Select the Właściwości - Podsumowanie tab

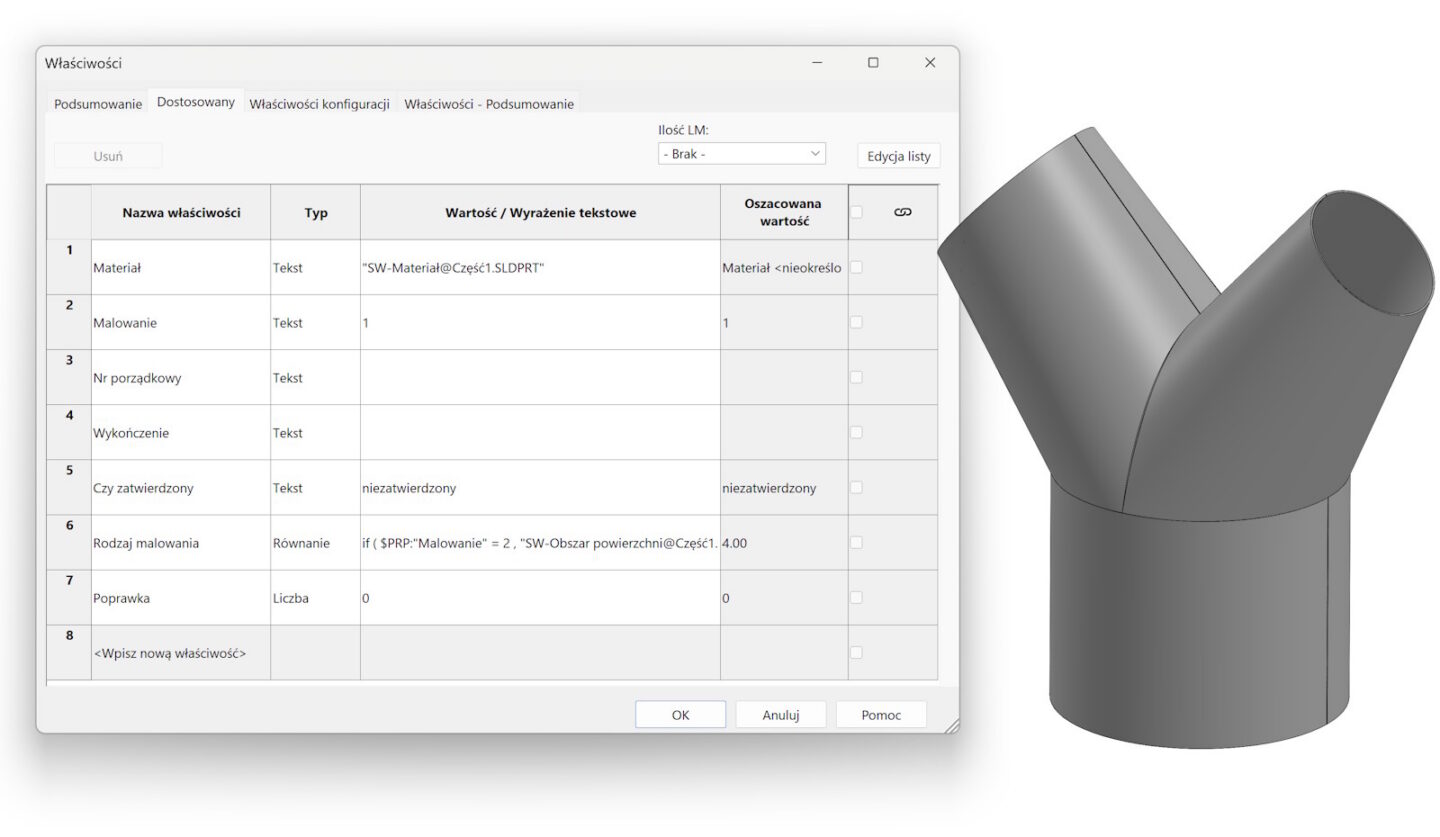[487, 102]
